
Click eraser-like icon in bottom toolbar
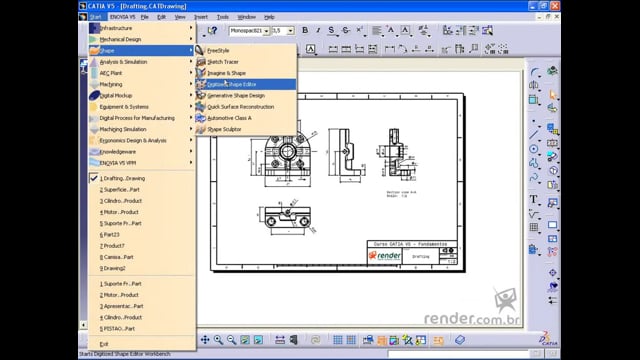pos(460,340)
